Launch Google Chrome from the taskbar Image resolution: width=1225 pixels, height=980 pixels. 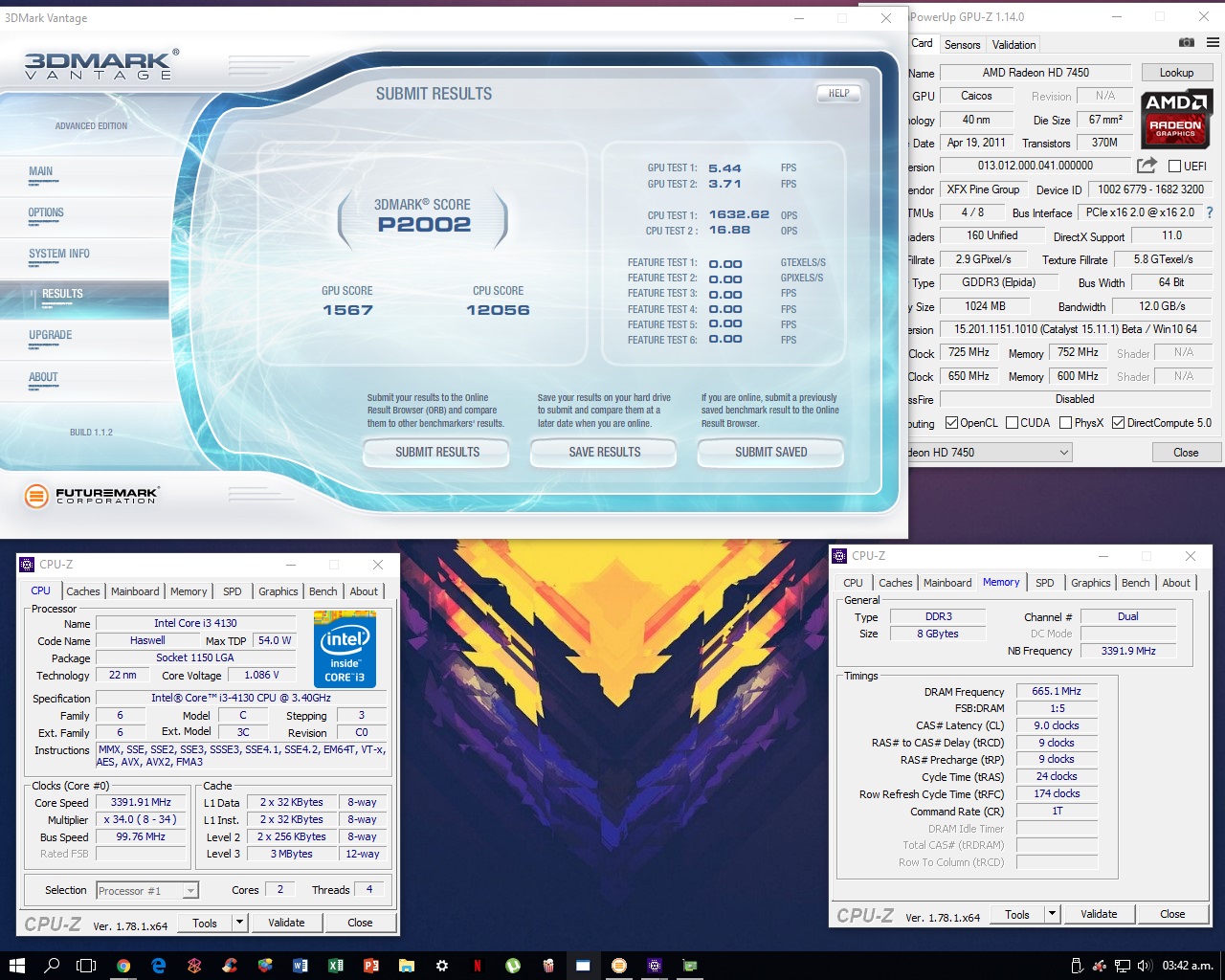tap(123, 966)
